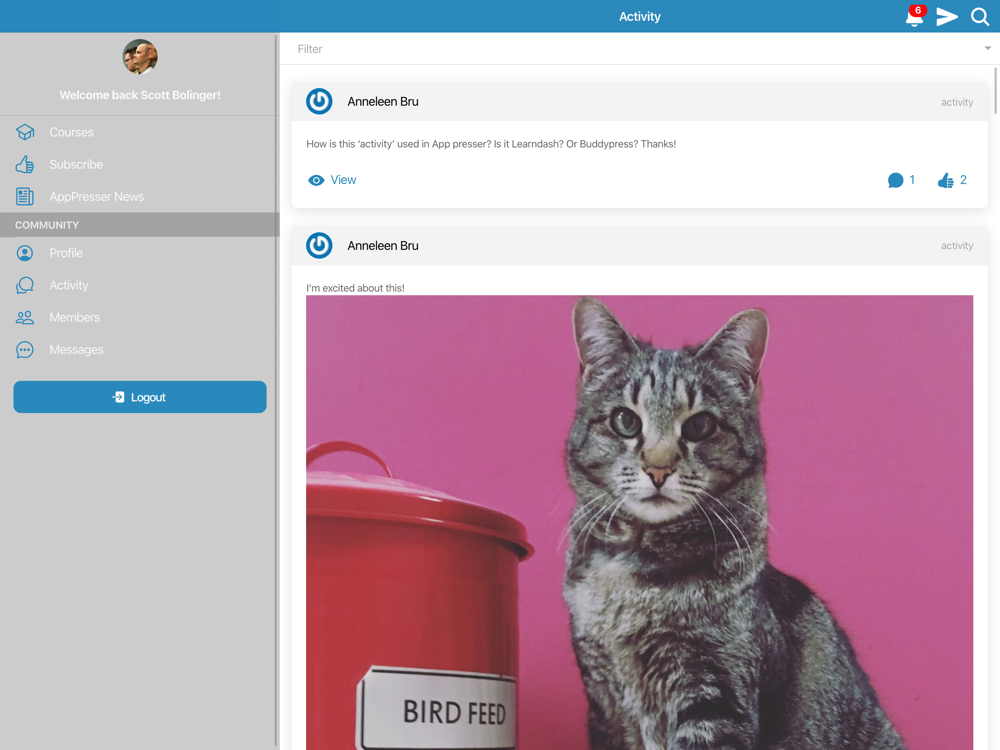The height and width of the screenshot is (750, 1000).
Task: Open the Members menu entry
Action: click(x=140, y=318)
